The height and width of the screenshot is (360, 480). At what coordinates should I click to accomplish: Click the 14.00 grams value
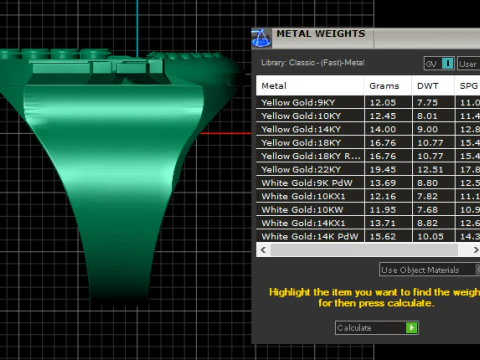tap(383, 129)
